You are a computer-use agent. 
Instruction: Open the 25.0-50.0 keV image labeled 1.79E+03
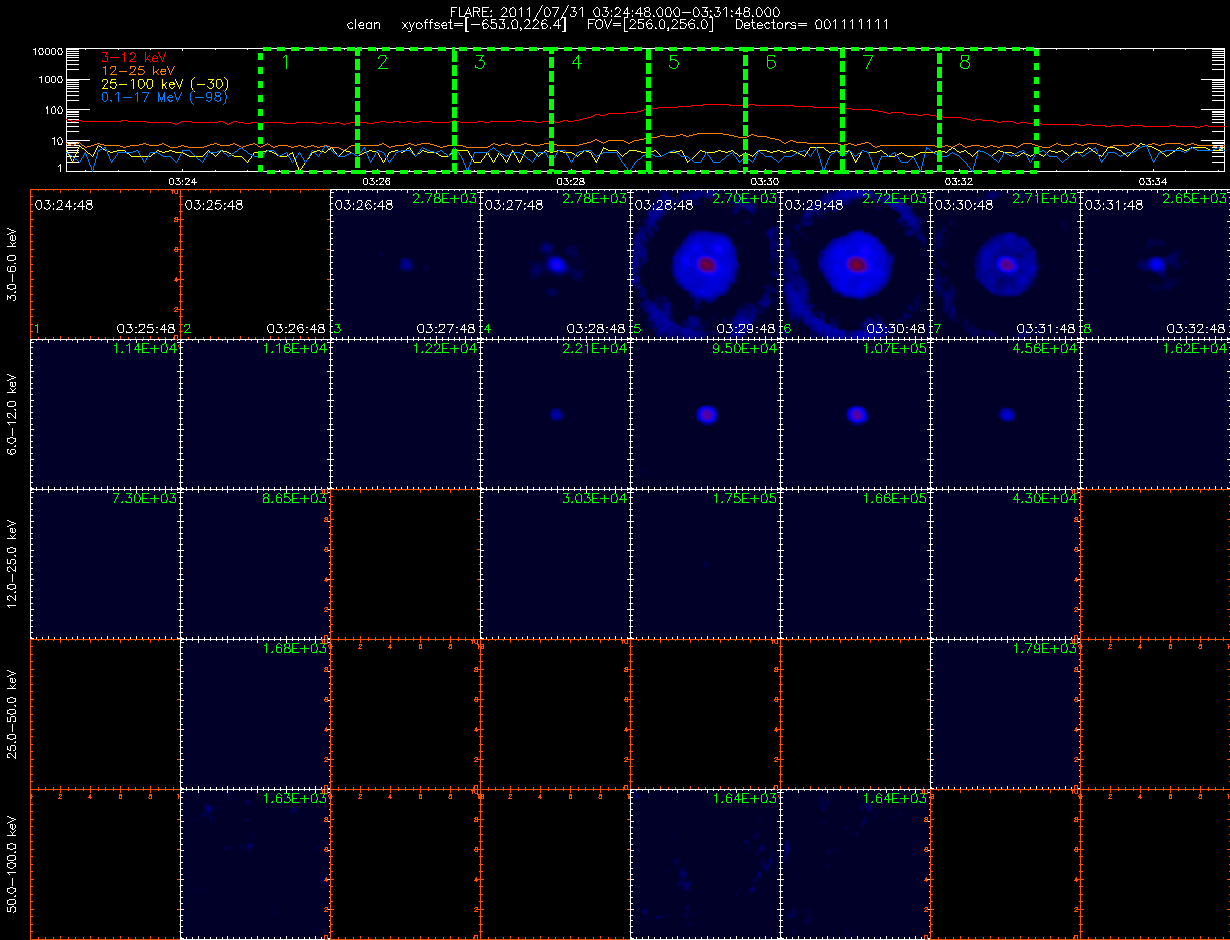[1005, 713]
